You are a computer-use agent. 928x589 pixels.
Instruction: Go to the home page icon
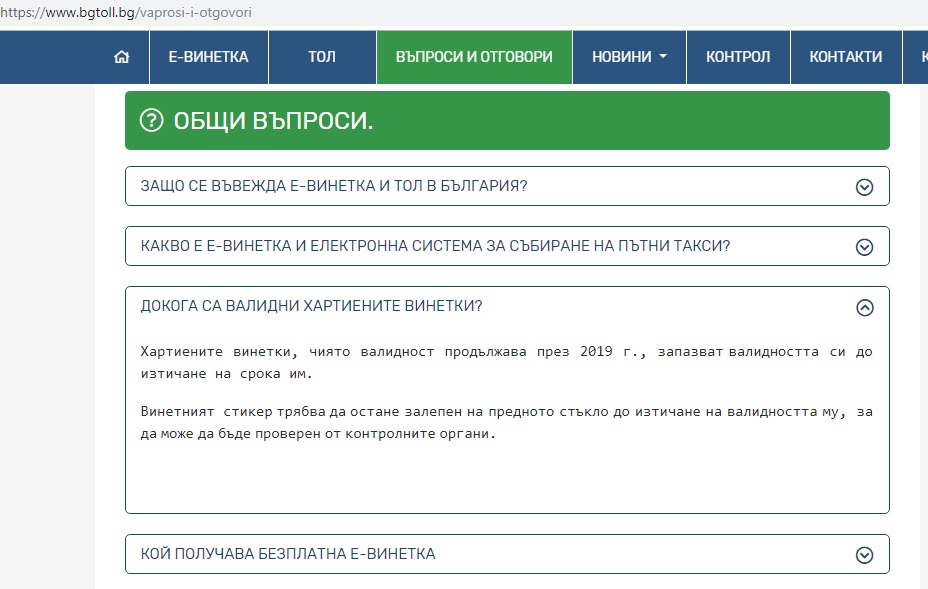tap(121, 57)
